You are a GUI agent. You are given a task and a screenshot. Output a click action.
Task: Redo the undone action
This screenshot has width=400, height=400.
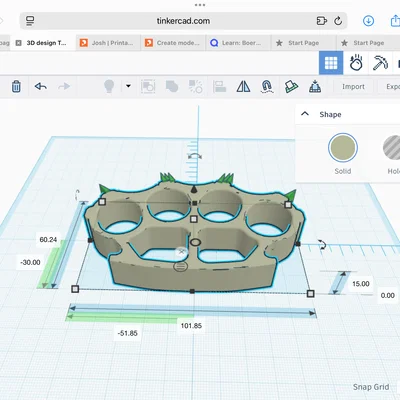coord(64,87)
